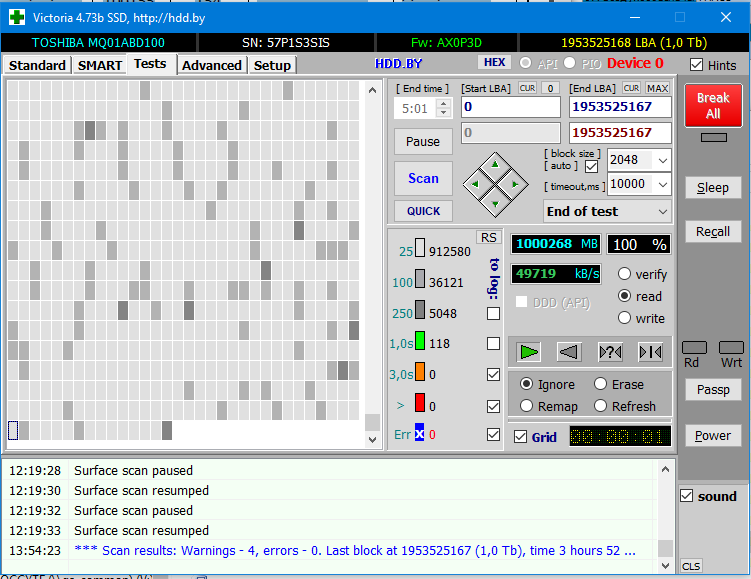Click the green cross Victoria app icon
Screen dimensions: 751x579
tap(17, 18)
